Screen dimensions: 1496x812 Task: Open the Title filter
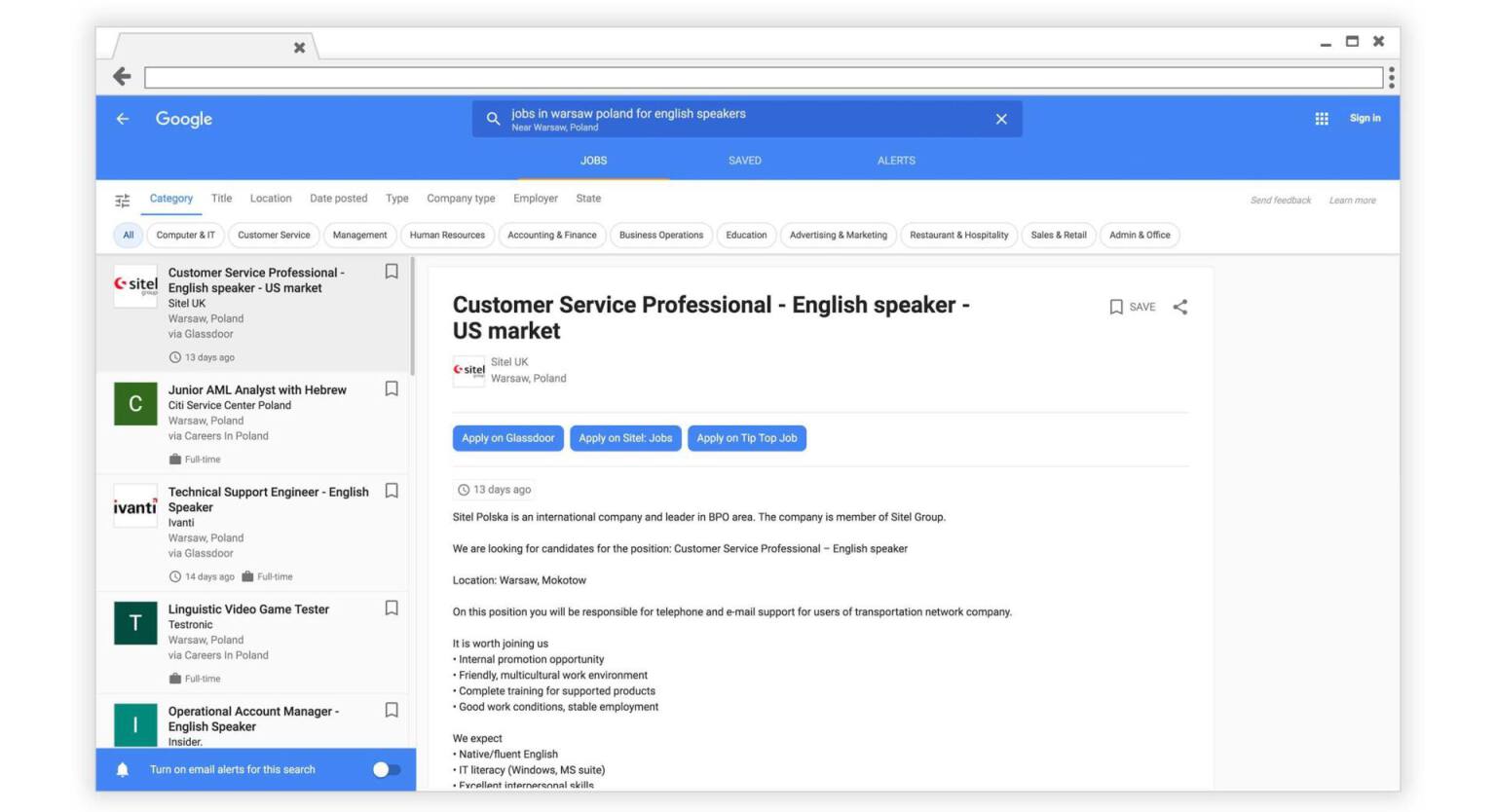(222, 199)
